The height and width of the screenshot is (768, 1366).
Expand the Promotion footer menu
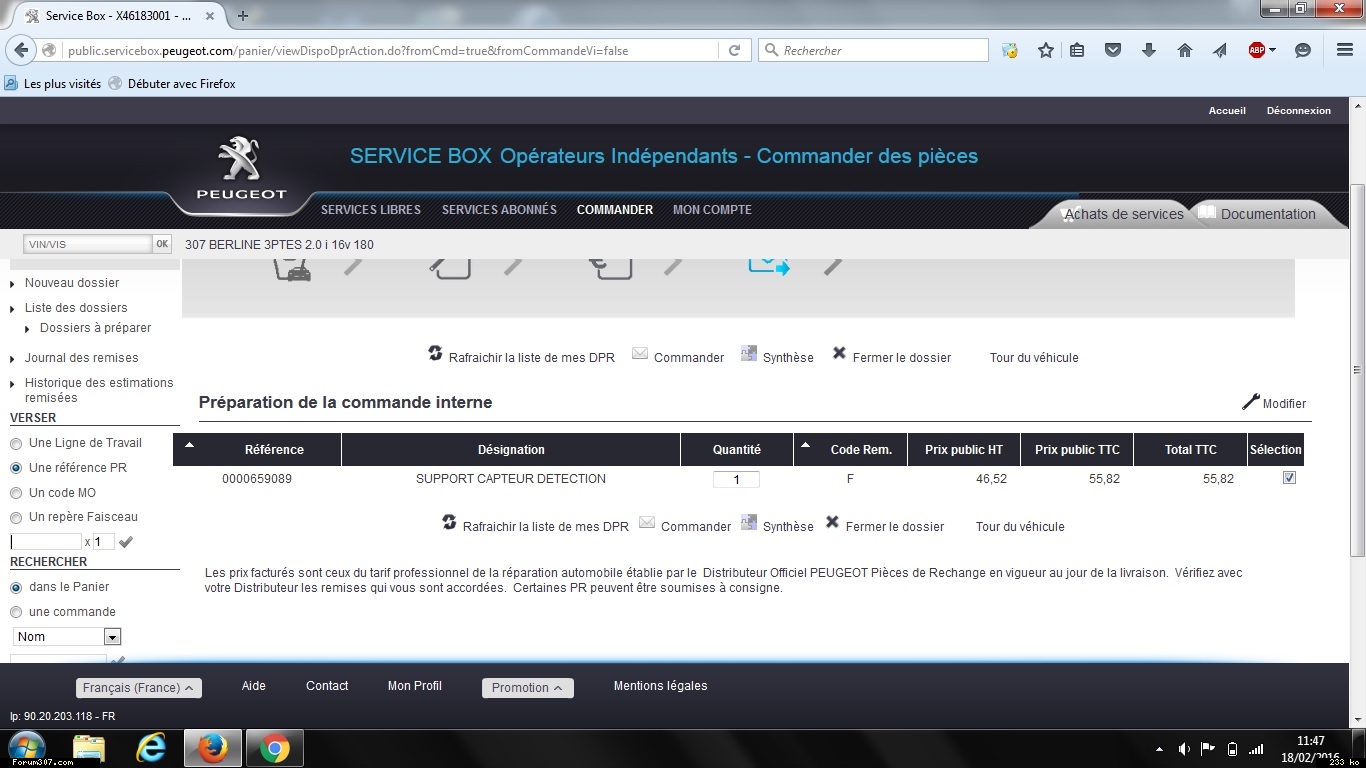[528, 688]
